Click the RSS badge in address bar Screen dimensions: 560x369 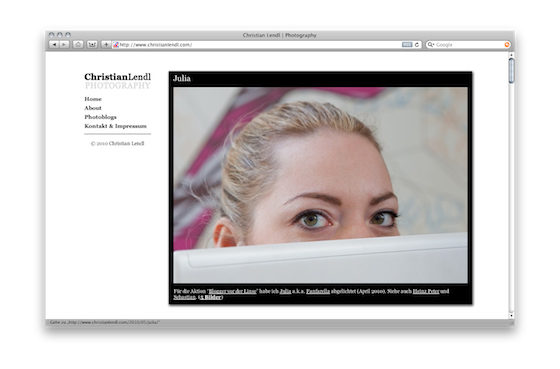pos(407,45)
